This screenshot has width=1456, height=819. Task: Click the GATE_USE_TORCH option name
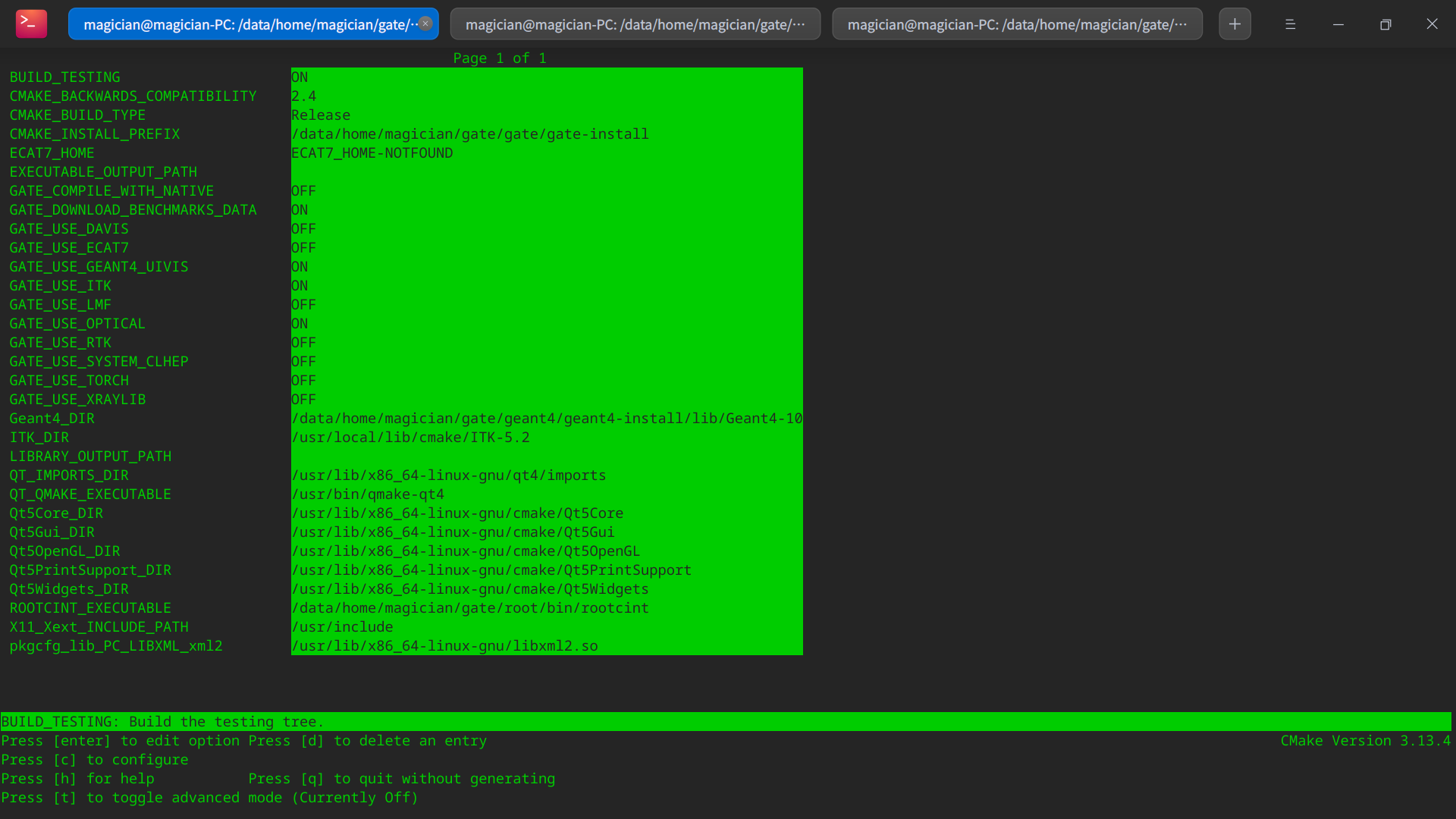[69, 381]
